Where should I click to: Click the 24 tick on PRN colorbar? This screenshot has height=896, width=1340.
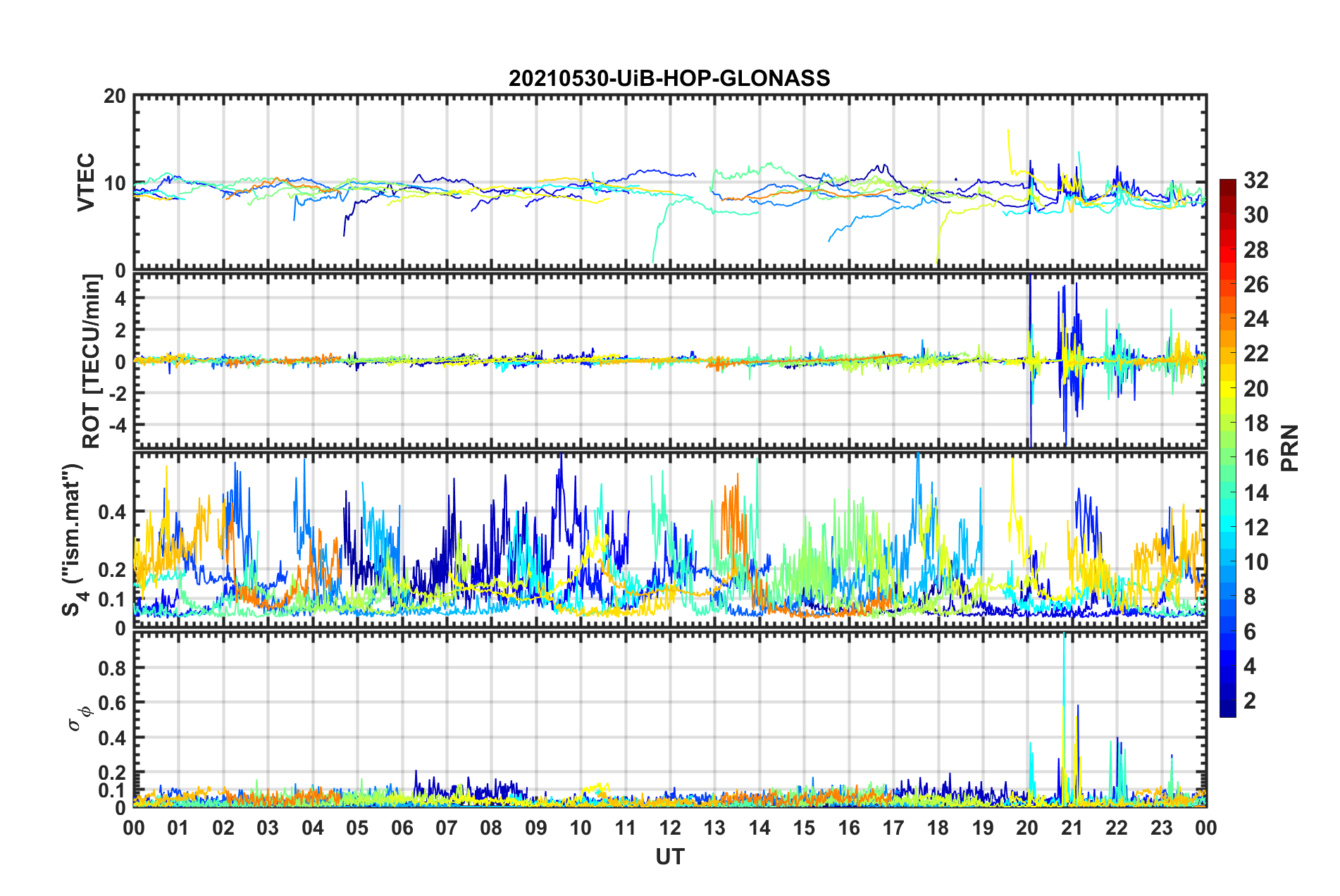pyautogui.click(x=1255, y=319)
